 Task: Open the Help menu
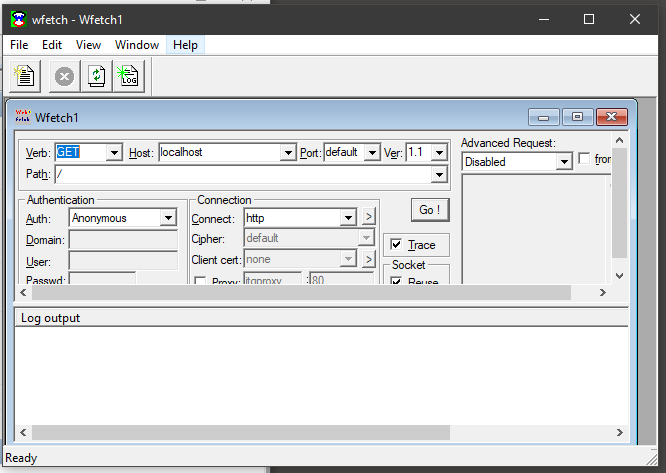[185, 45]
